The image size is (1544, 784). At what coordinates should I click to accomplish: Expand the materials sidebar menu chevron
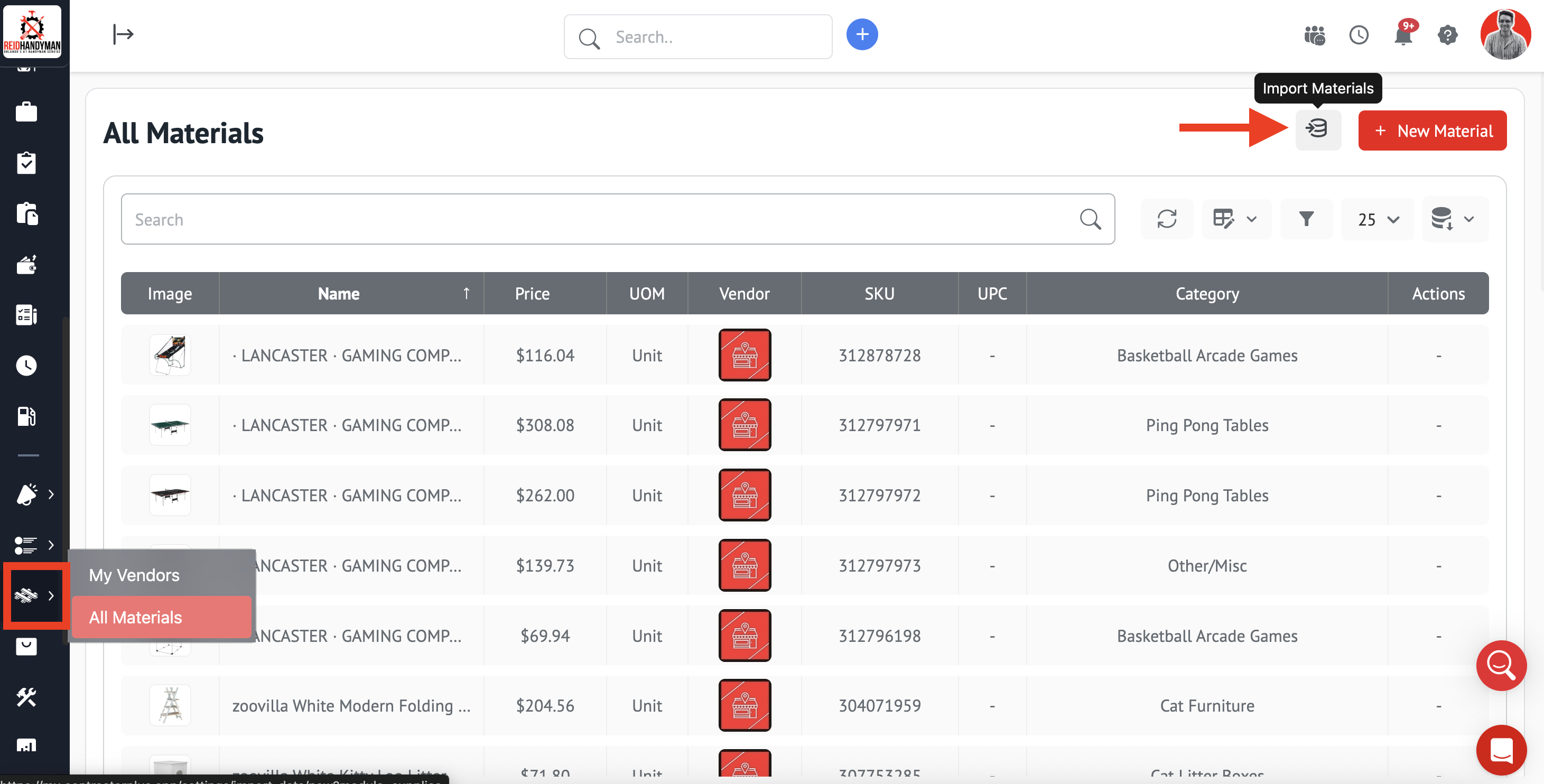[51, 596]
